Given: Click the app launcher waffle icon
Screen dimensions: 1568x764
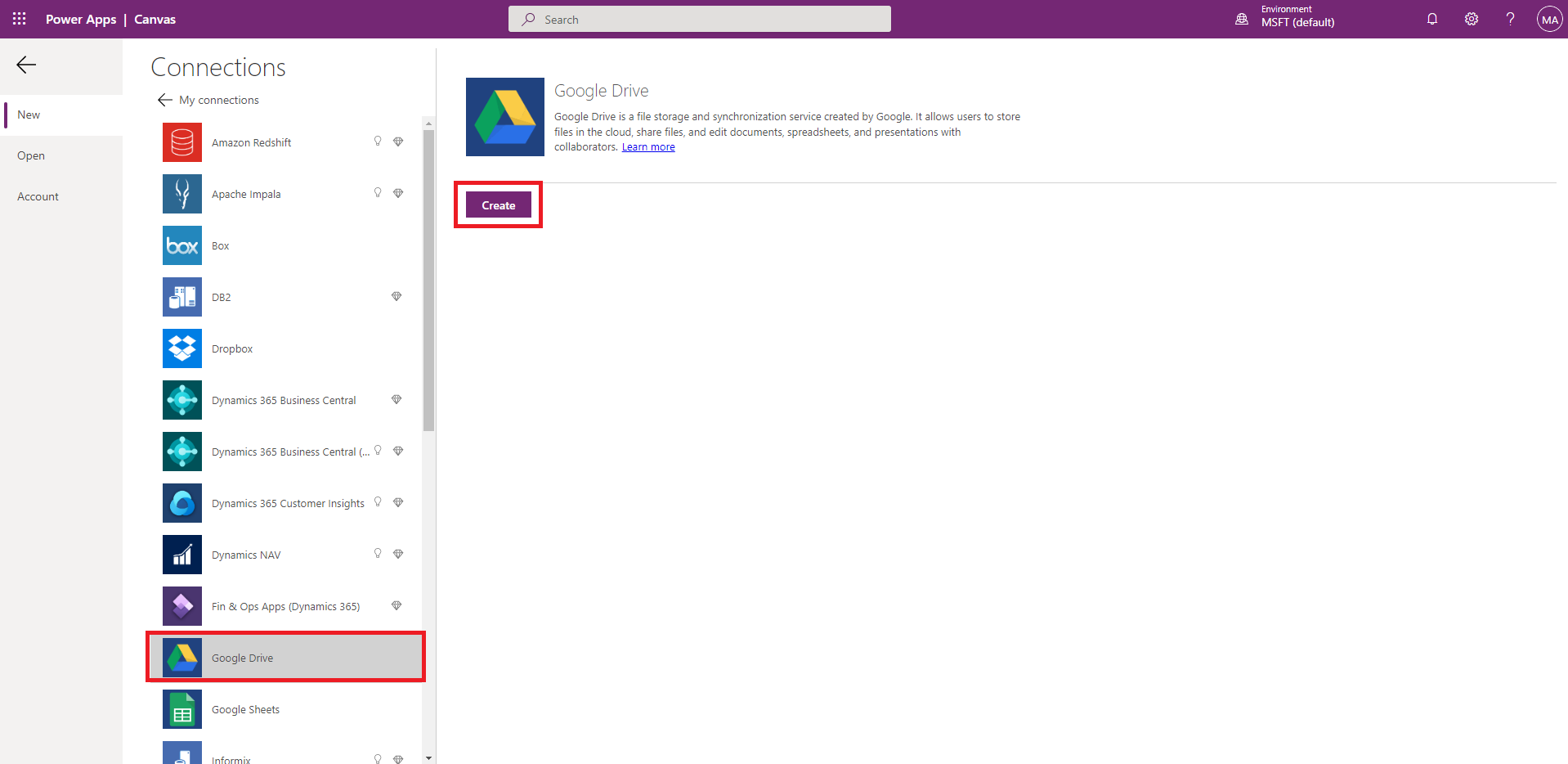Looking at the screenshot, I should point(18,18).
